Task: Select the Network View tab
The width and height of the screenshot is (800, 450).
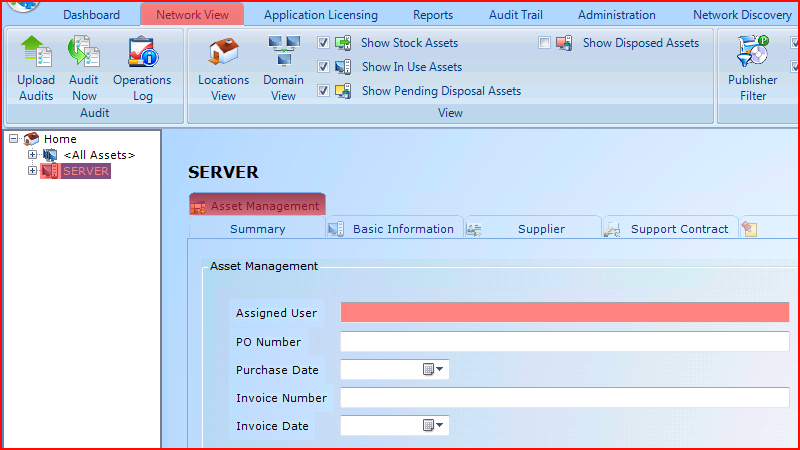Action: [192, 15]
